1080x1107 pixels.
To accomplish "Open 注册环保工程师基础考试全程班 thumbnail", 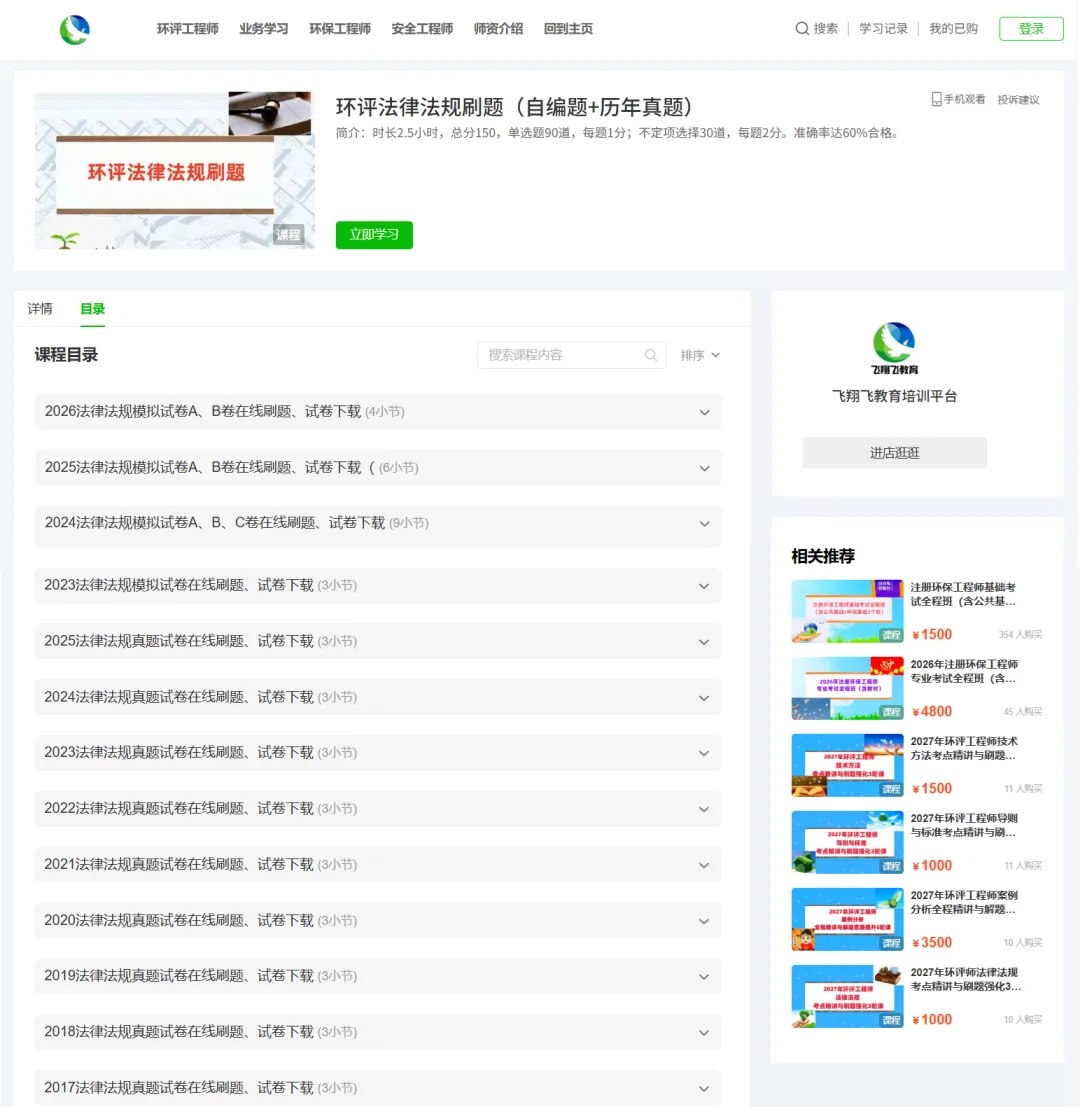I will point(847,611).
